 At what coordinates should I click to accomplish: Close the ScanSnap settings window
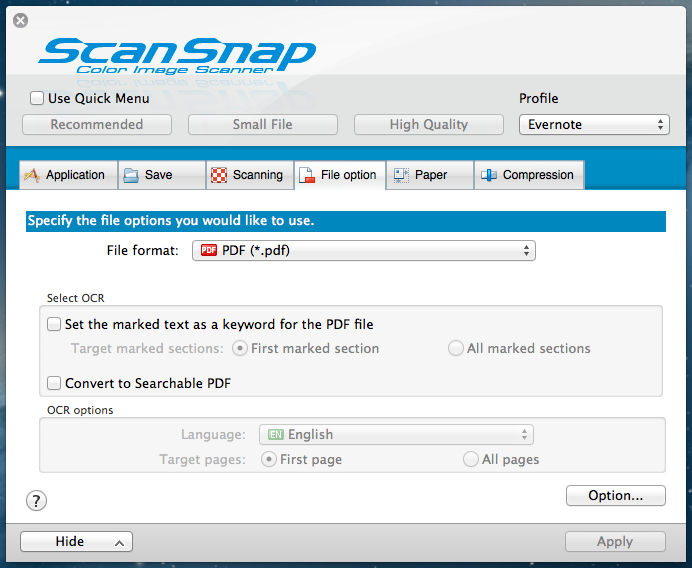pyautogui.click(x=20, y=20)
